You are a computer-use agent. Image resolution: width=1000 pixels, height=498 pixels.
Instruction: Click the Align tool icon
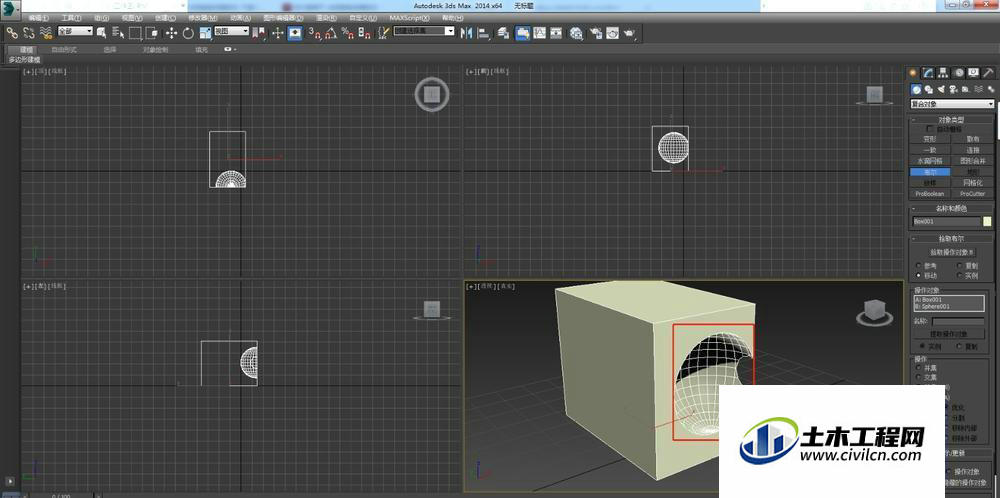tap(483, 33)
